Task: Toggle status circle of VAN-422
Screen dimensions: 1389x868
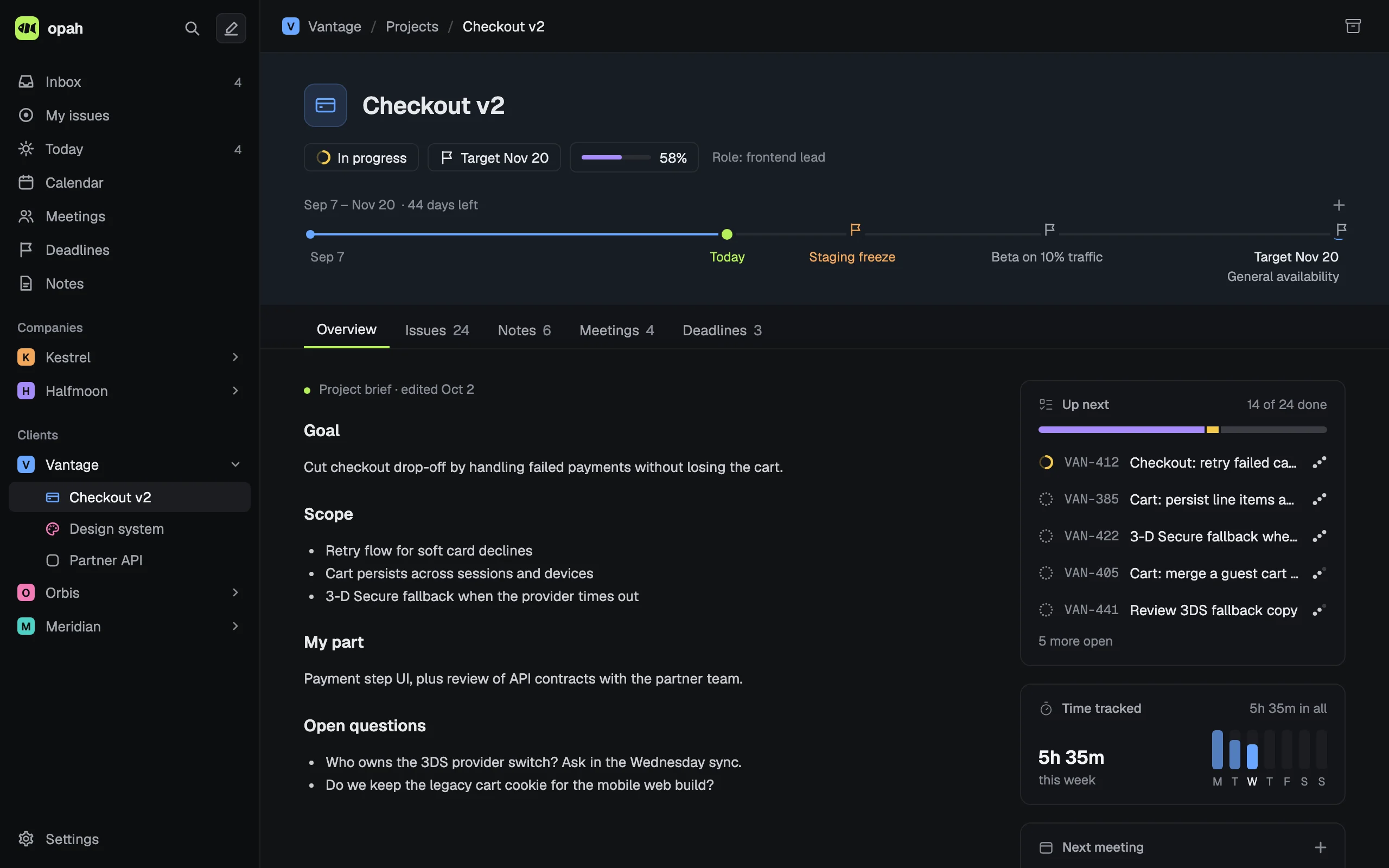Action: tap(1046, 536)
